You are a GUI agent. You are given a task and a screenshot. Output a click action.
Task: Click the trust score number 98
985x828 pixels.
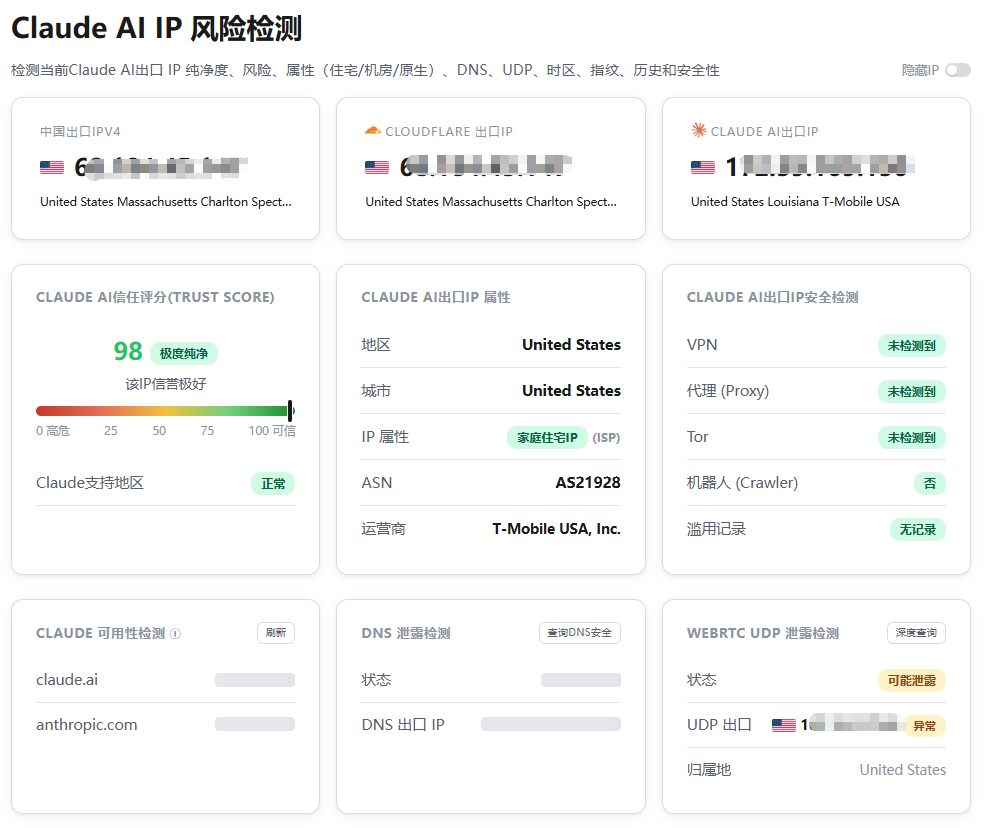click(128, 351)
